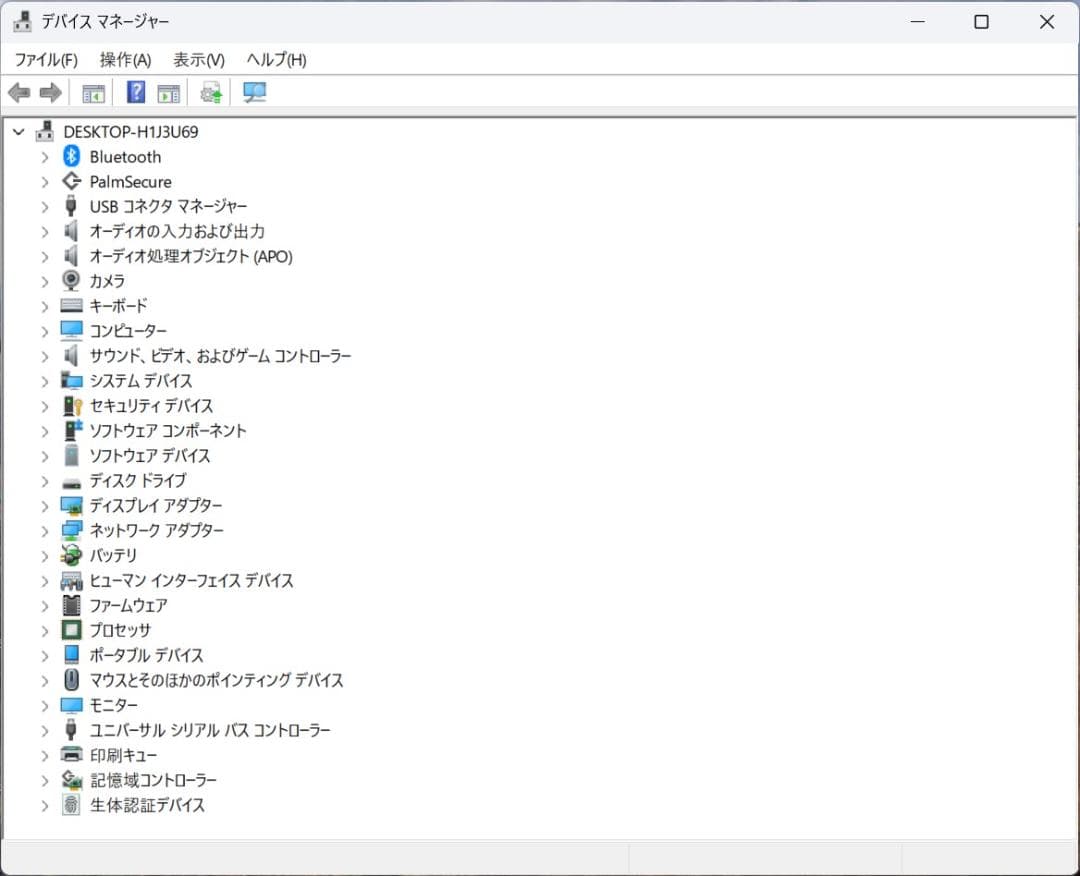Click the scan for hardware changes icon

coord(255,93)
